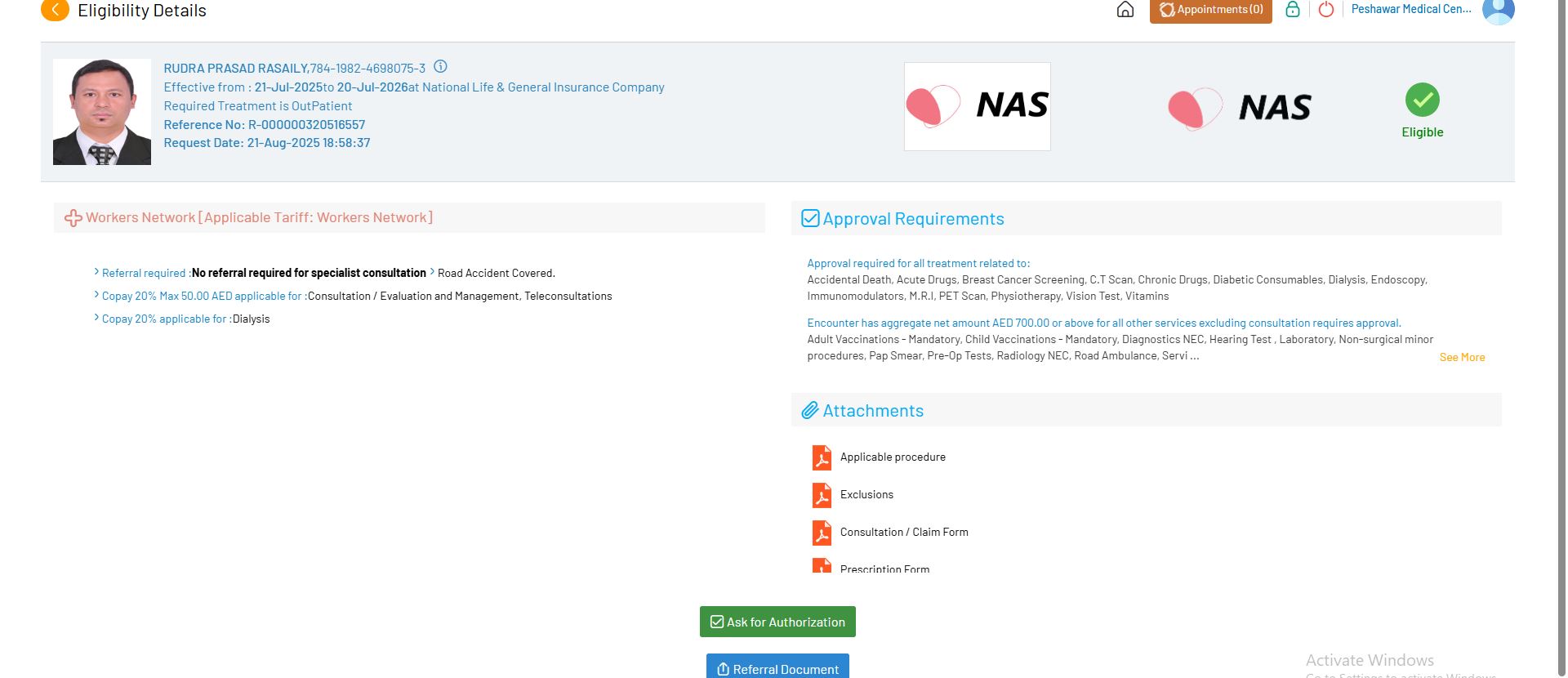Click the Attachments heading text

tap(873, 411)
